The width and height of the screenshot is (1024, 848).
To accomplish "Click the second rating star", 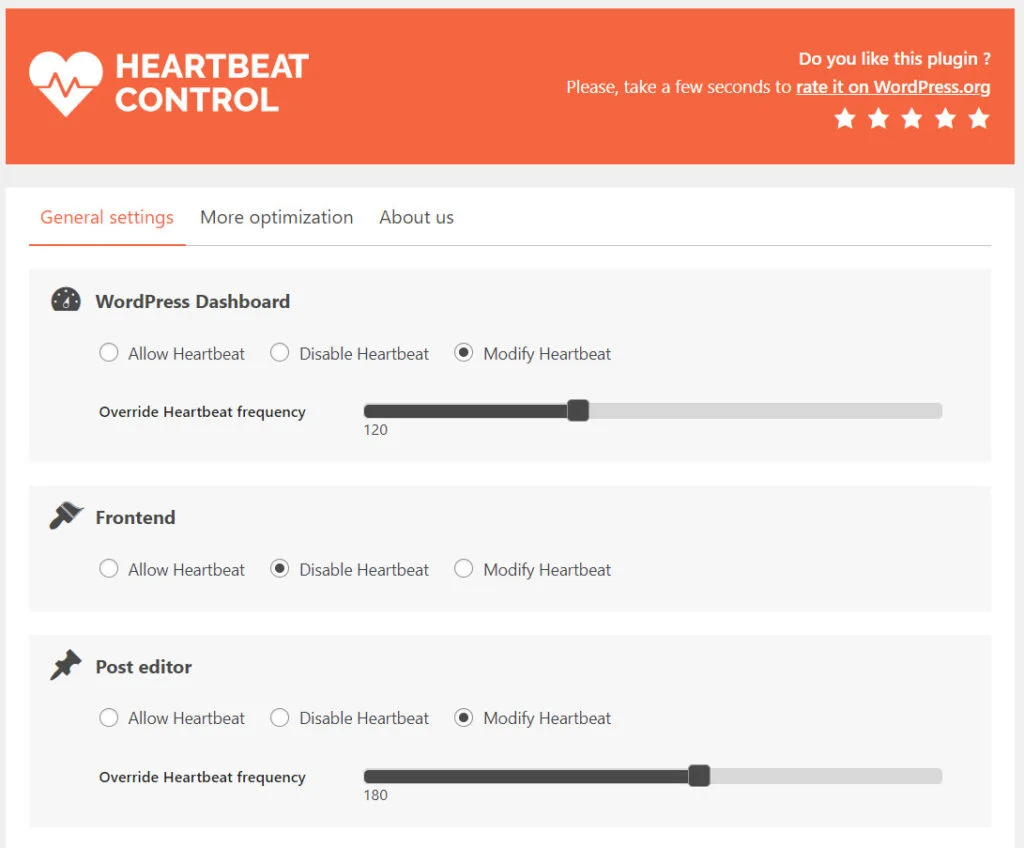I will coord(878,118).
